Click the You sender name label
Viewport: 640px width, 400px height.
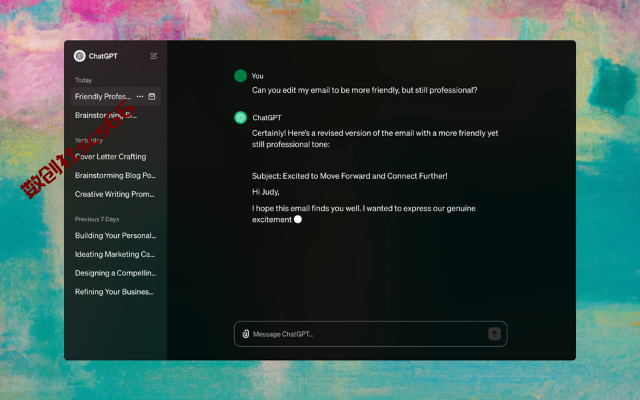(x=258, y=76)
